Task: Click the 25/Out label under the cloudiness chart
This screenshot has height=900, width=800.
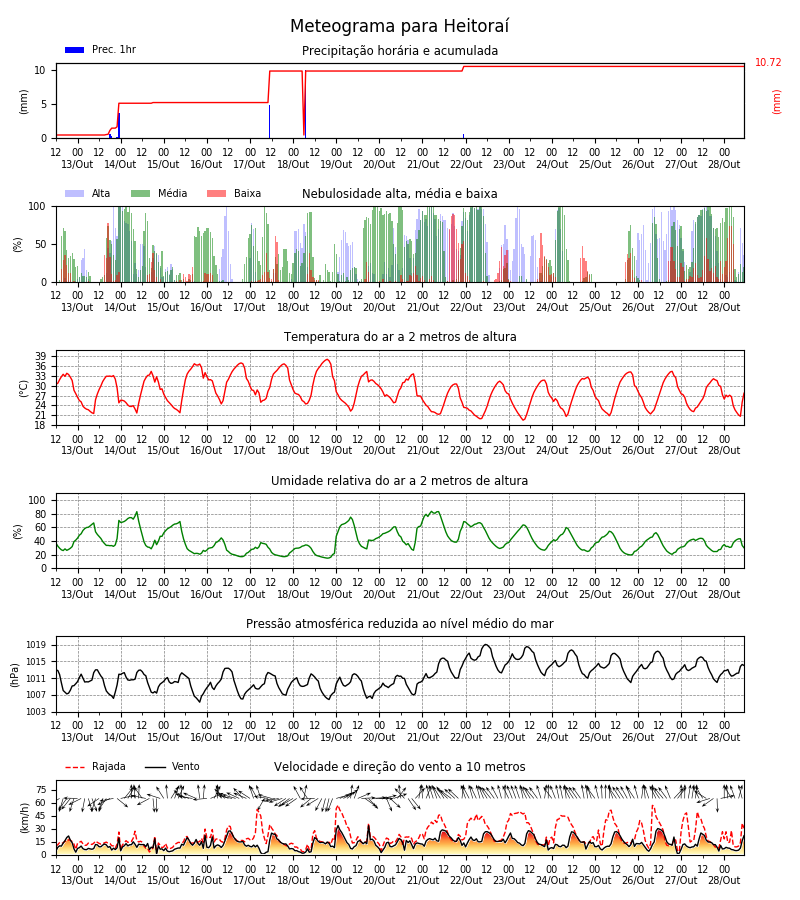Action: click(x=595, y=308)
